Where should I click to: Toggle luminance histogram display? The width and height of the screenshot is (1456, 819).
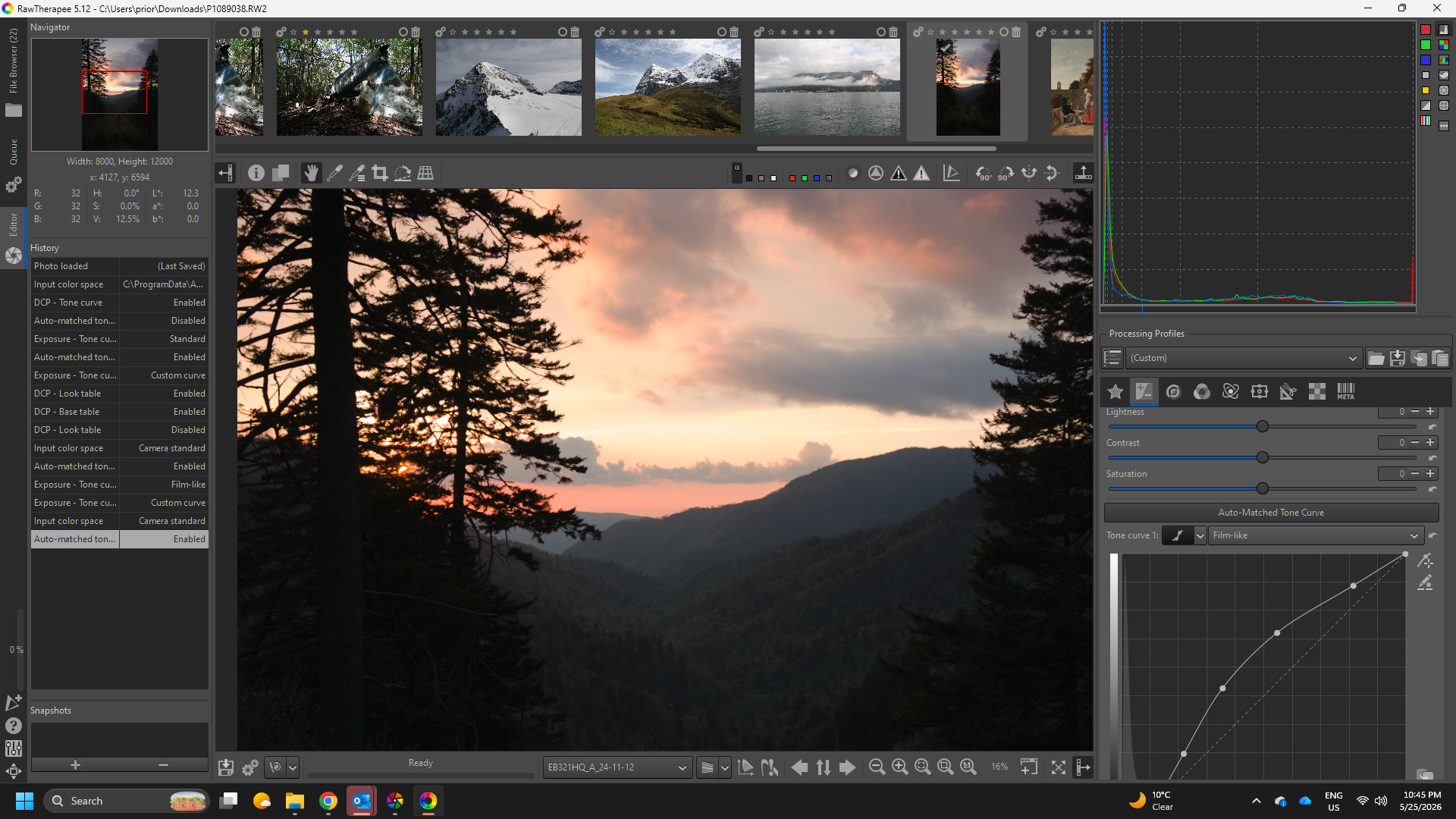point(1426,75)
